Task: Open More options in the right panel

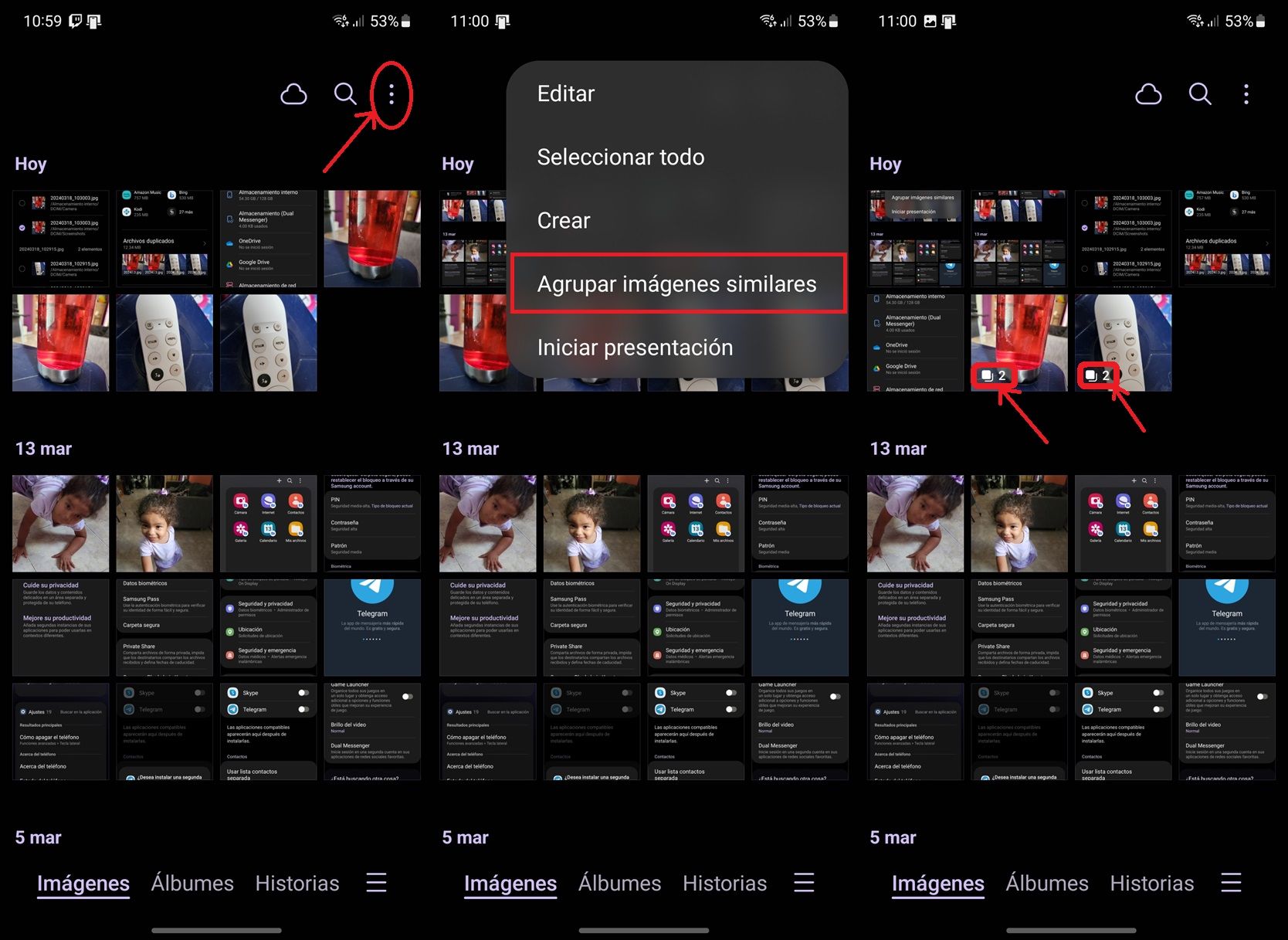Action: tap(1246, 94)
